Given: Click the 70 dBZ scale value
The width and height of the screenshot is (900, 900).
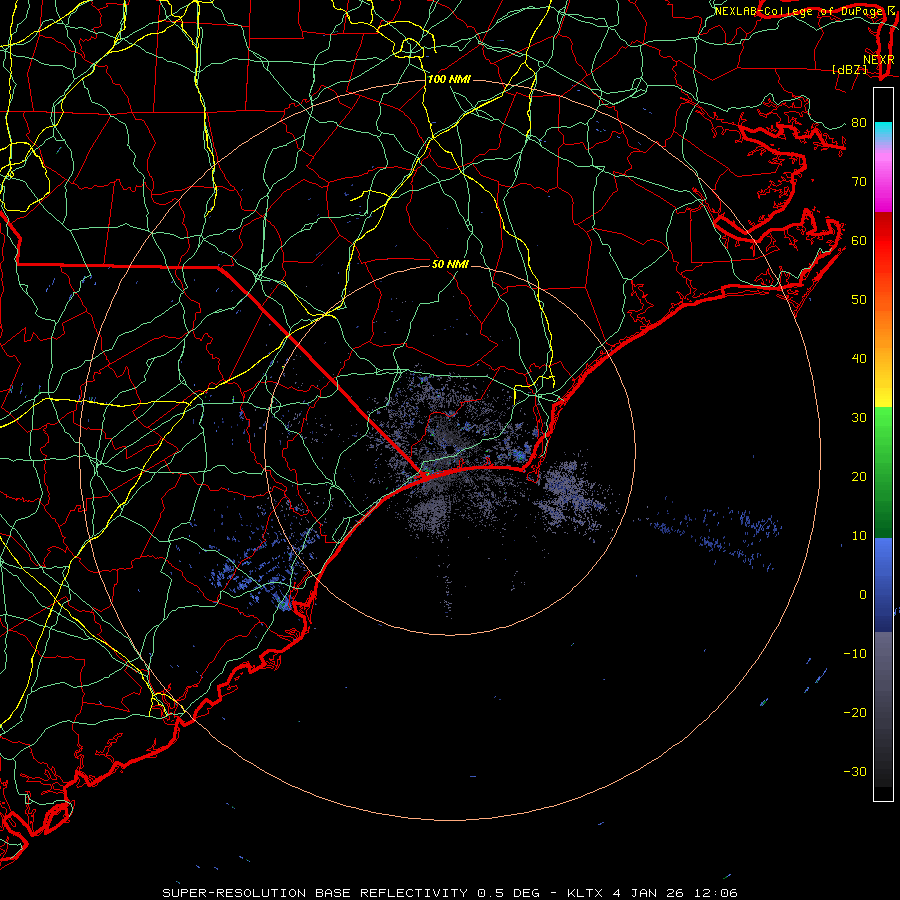Looking at the screenshot, I should click(x=859, y=181).
